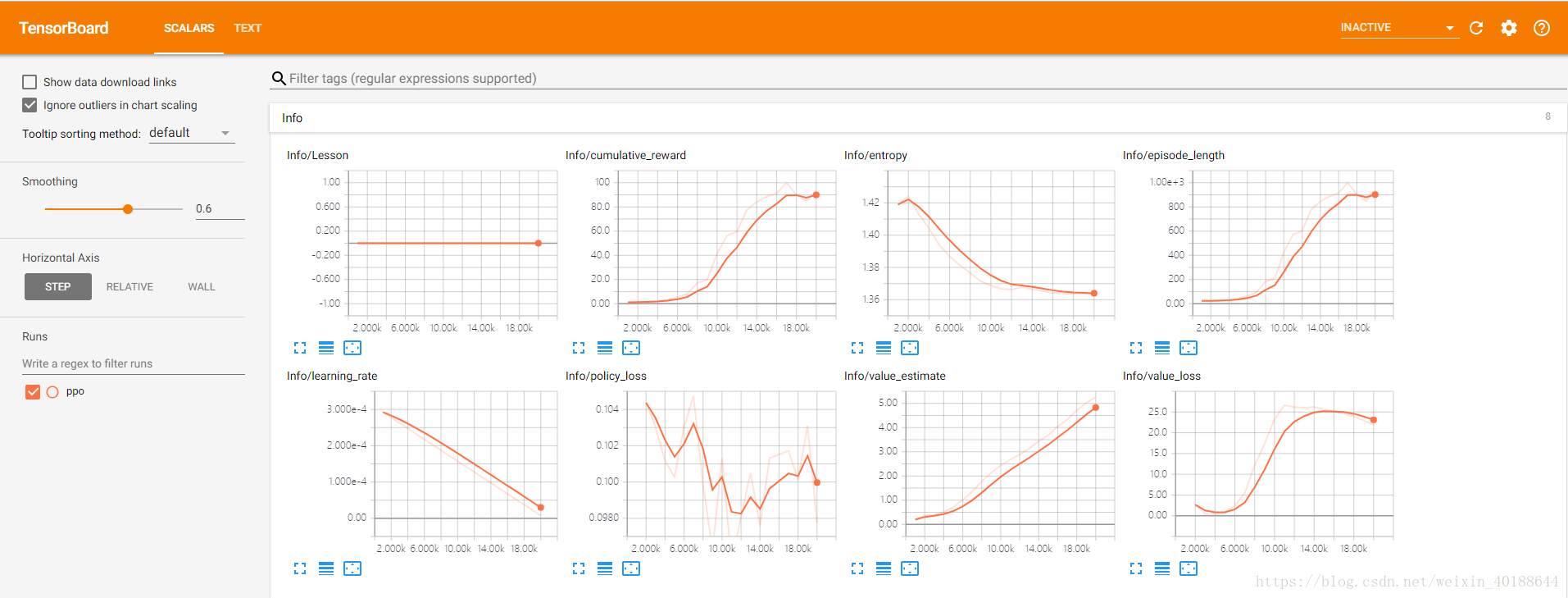The height and width of the screenshot is (598, 1568).
Task: Expand the Info/episode_length chart
Action: (x=1136, y=348)
